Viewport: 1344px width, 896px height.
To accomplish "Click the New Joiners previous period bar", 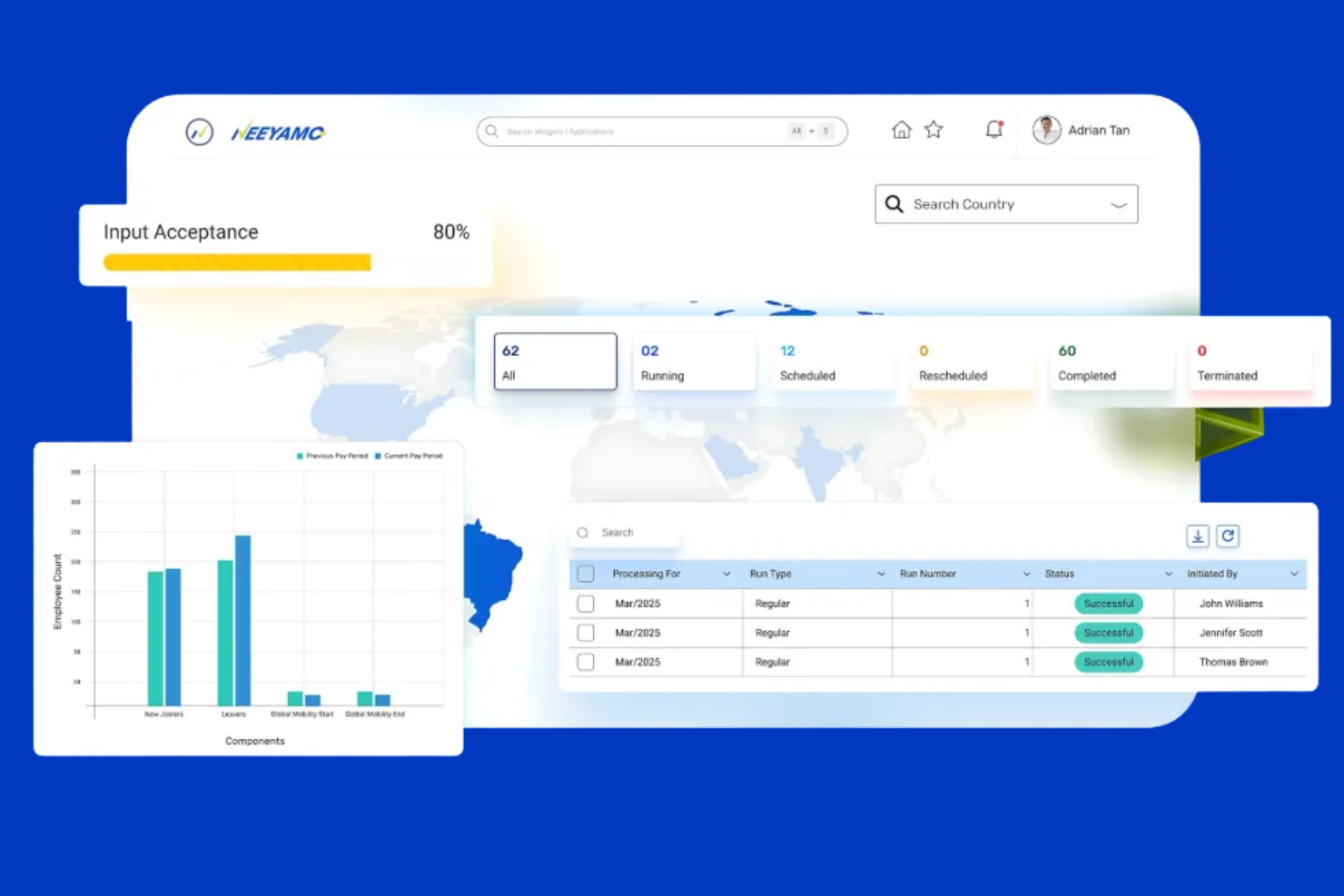I will 155,638.
